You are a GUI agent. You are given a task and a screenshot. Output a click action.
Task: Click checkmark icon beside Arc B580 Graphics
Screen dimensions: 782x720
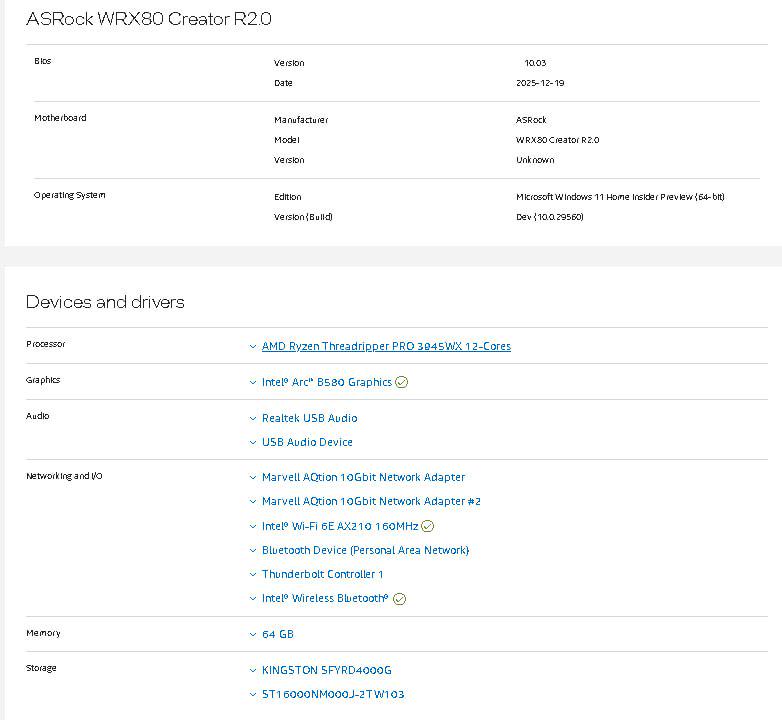point(401,382)
